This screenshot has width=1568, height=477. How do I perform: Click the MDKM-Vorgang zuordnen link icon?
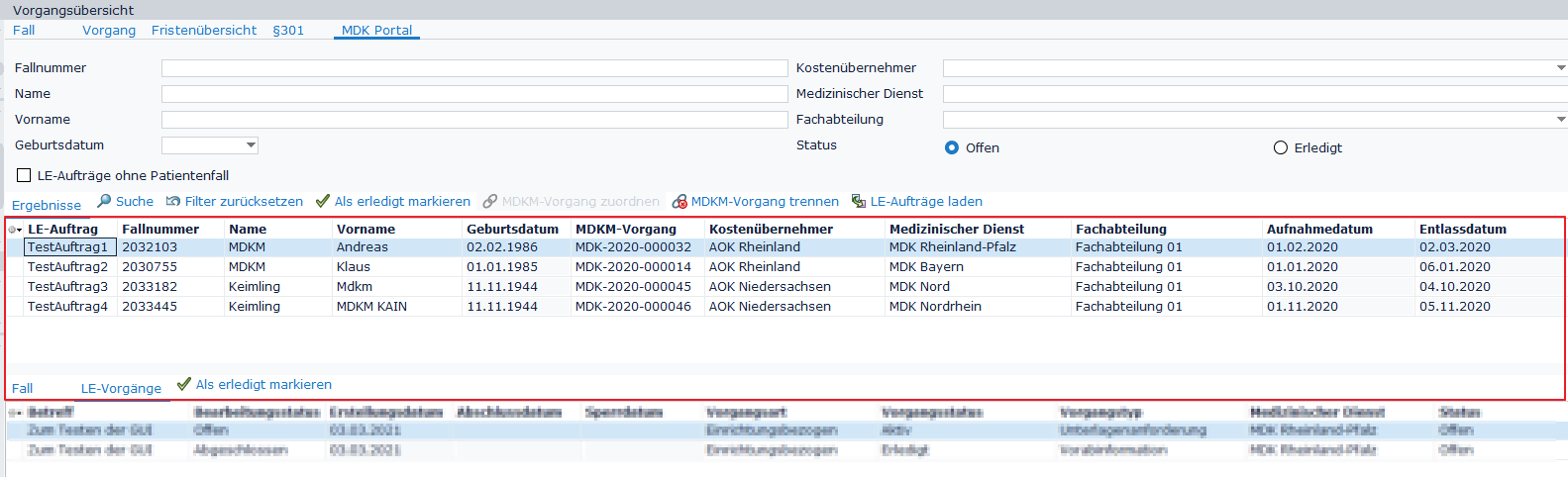click(x=490, y=201)
